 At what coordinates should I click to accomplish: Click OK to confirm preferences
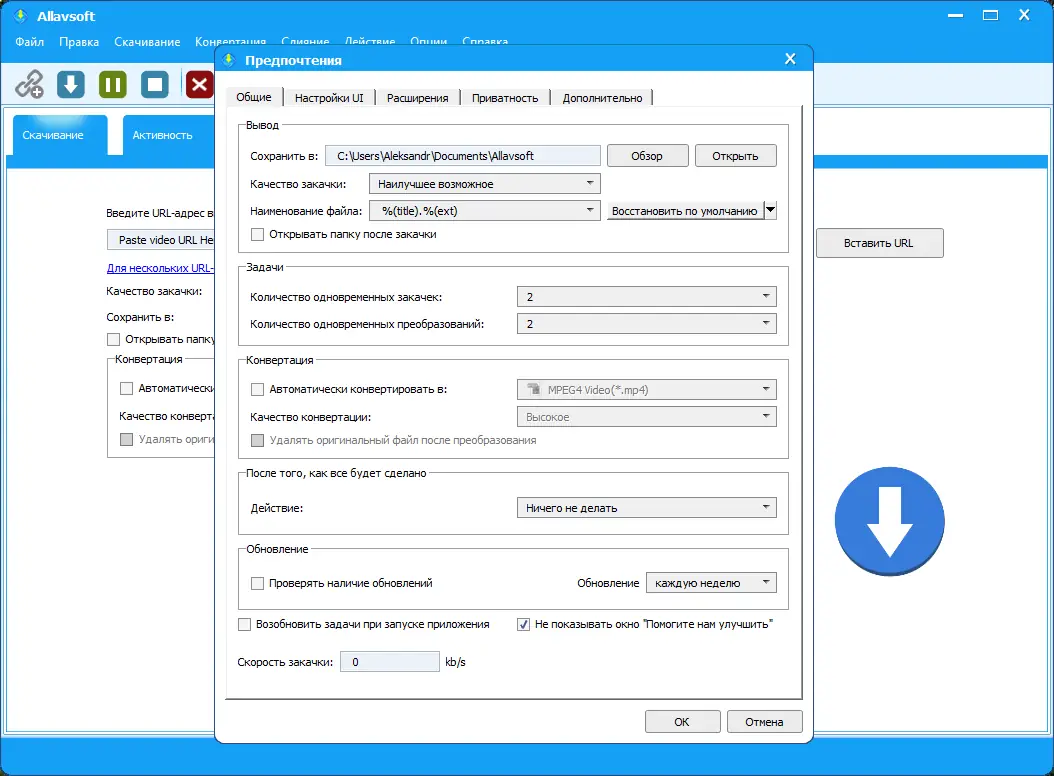[682, 722]
